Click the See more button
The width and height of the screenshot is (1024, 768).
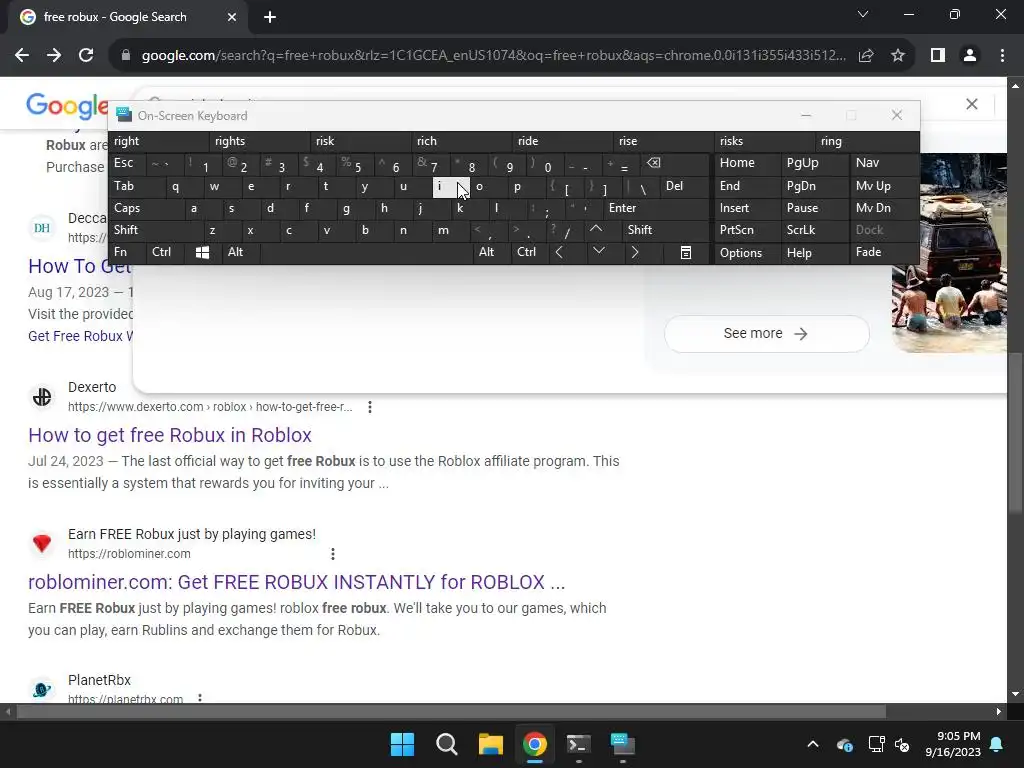(x=766, y=334)
